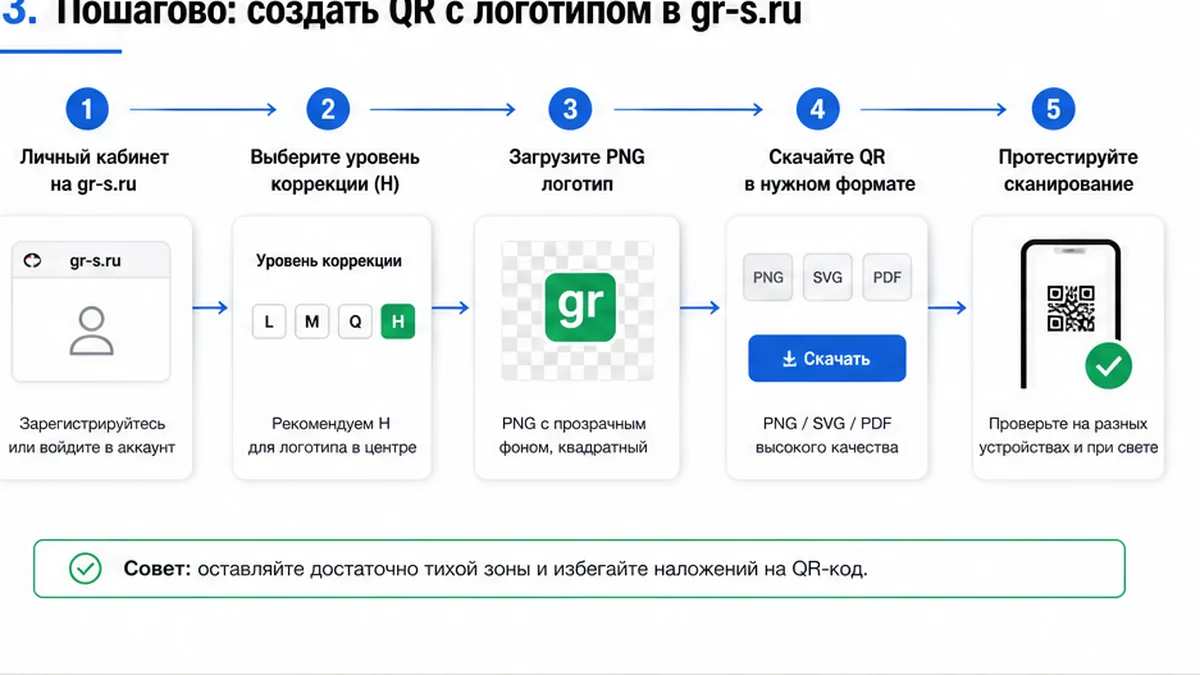Screen dimensions: 1200x675
Task: Select correction level M
Action: pos(312,322)
